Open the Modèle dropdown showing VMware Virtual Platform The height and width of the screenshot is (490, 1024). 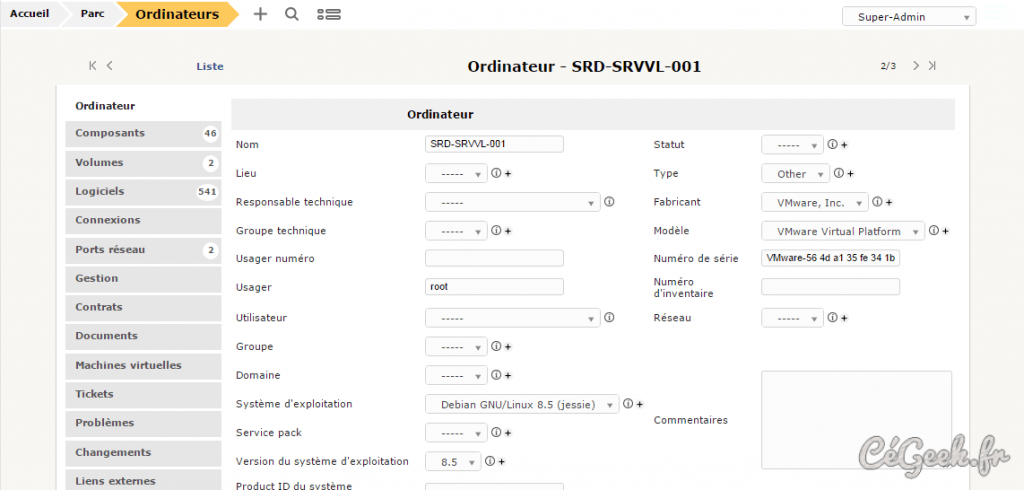tap(843, 231)
